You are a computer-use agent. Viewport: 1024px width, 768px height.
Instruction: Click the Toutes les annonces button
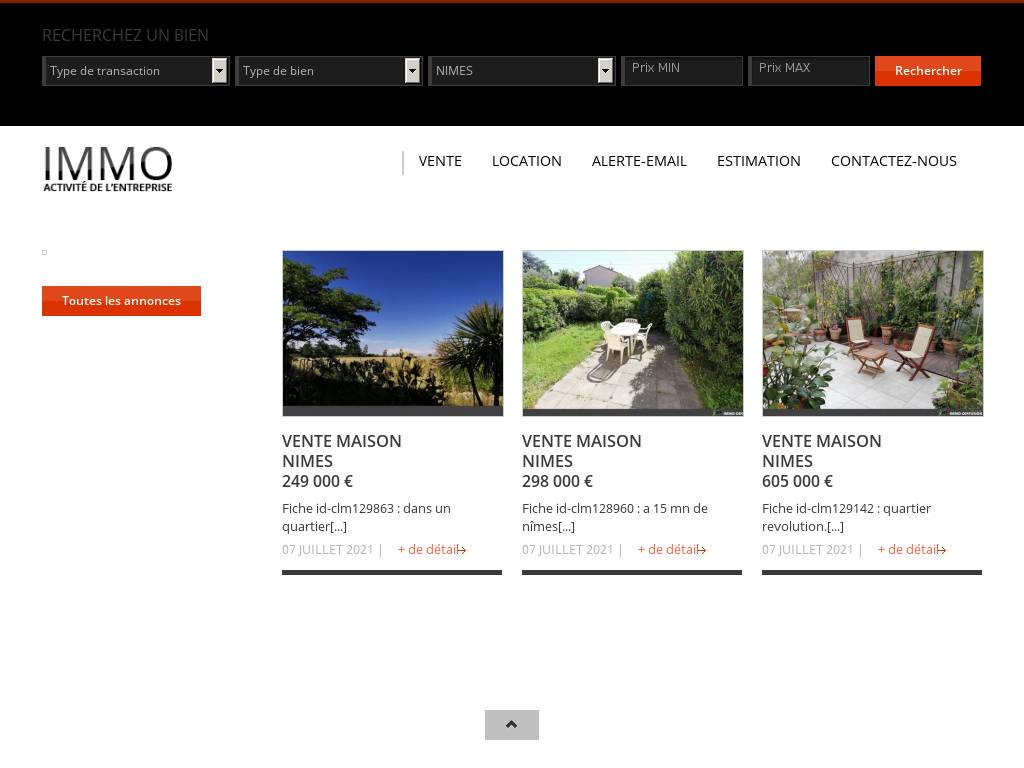121,301
